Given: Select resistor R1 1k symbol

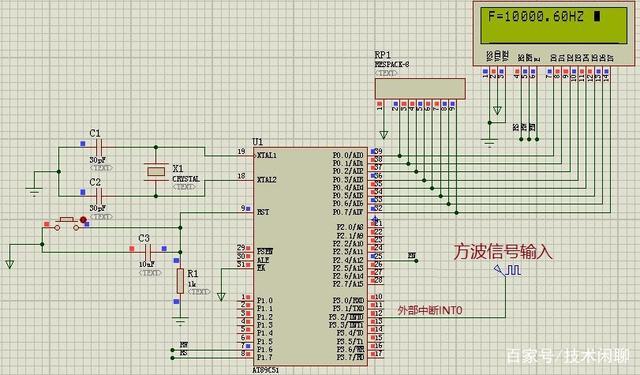Looking at the screenshot, I should 180,281.
